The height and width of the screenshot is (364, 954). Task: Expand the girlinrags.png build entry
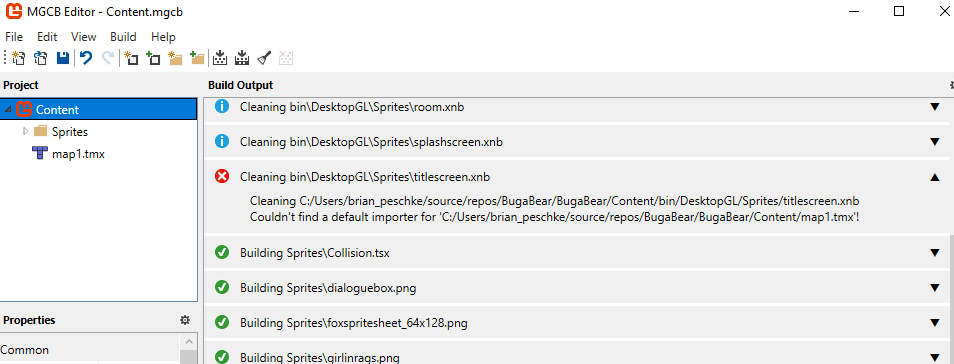pos(935,357)
